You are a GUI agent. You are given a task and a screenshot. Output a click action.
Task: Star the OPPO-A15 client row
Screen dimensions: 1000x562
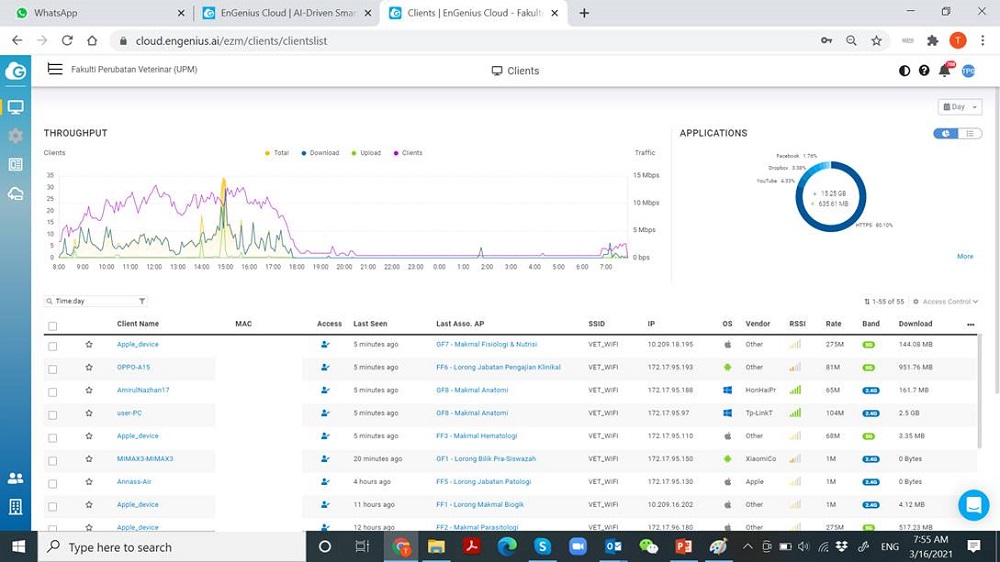point(89,367)
